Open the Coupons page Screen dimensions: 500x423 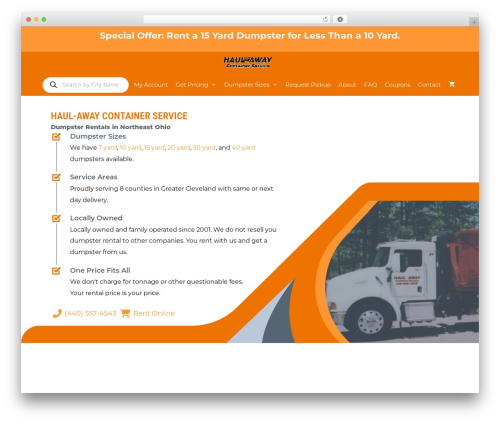click(397, 85)
